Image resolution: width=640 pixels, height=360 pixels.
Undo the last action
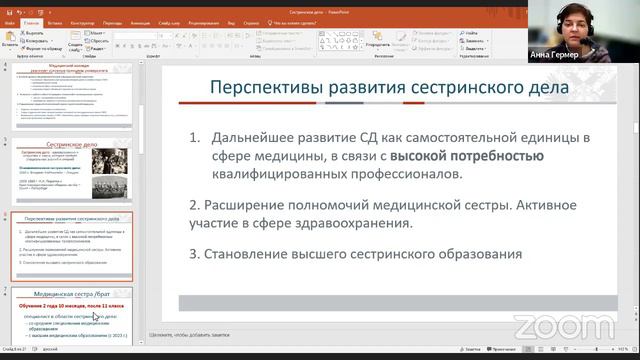[x=19, y=12]
